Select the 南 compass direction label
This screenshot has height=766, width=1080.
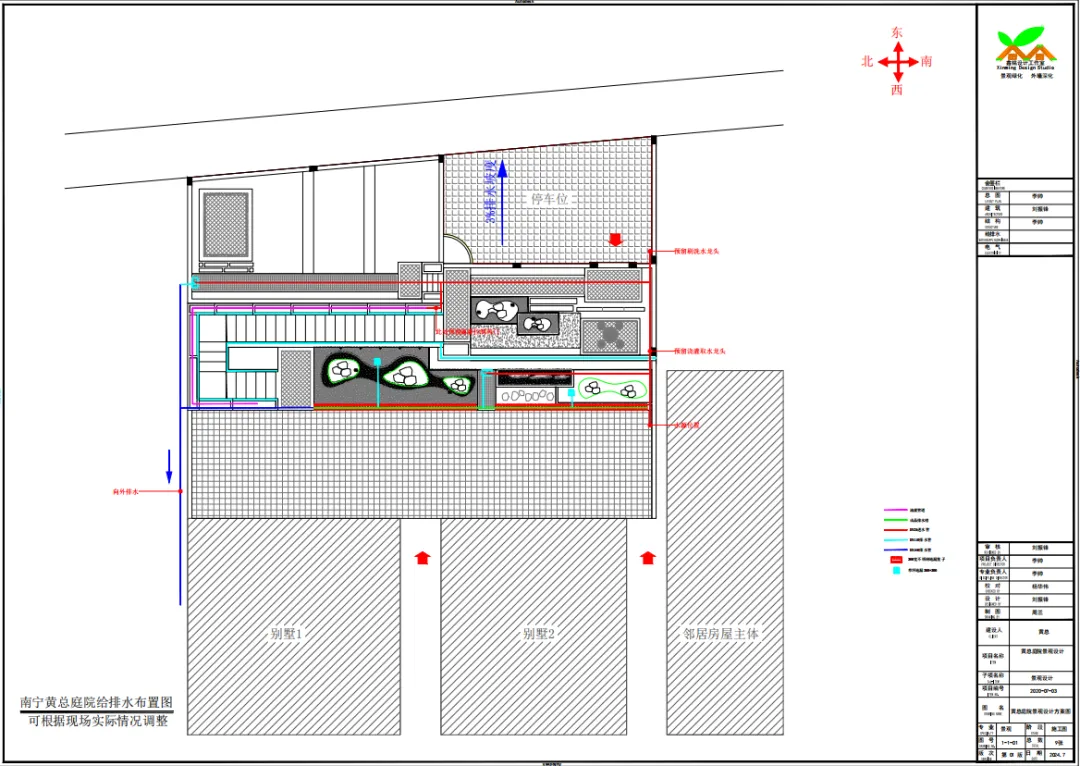(926, 61)
